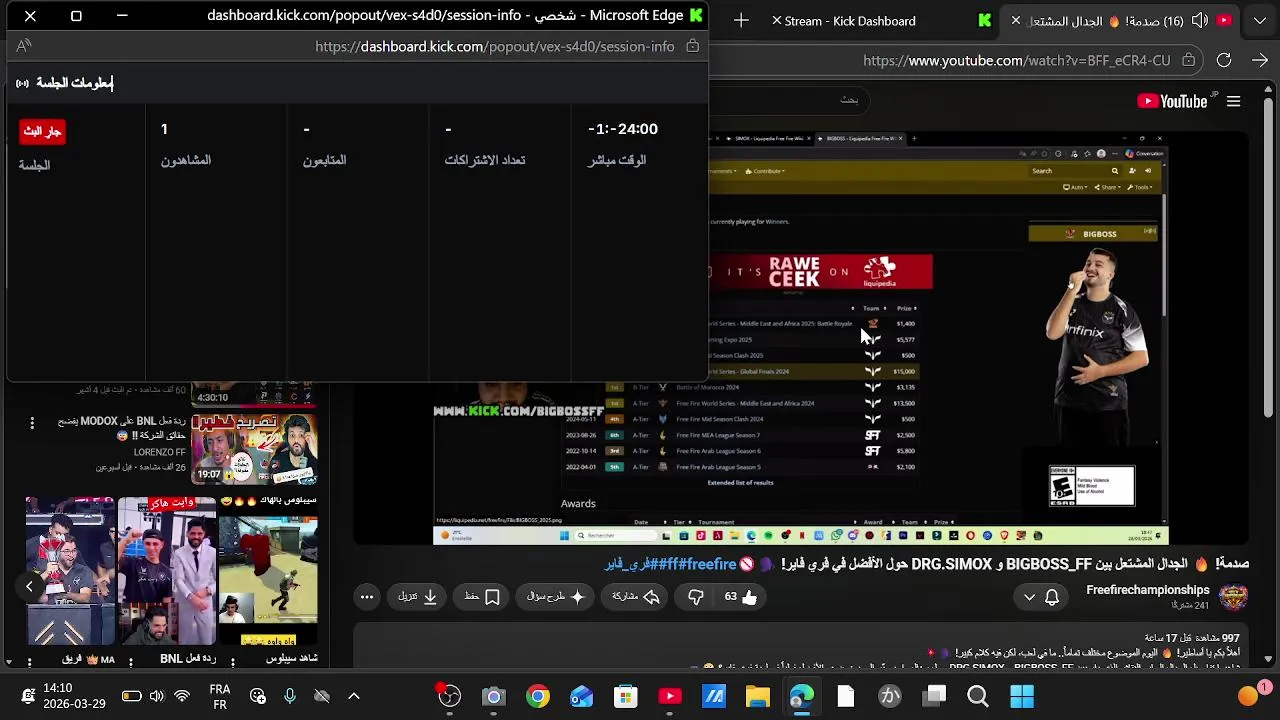Select the Kick popout URL bar
Screen dimensions: 1280x720
495,46
